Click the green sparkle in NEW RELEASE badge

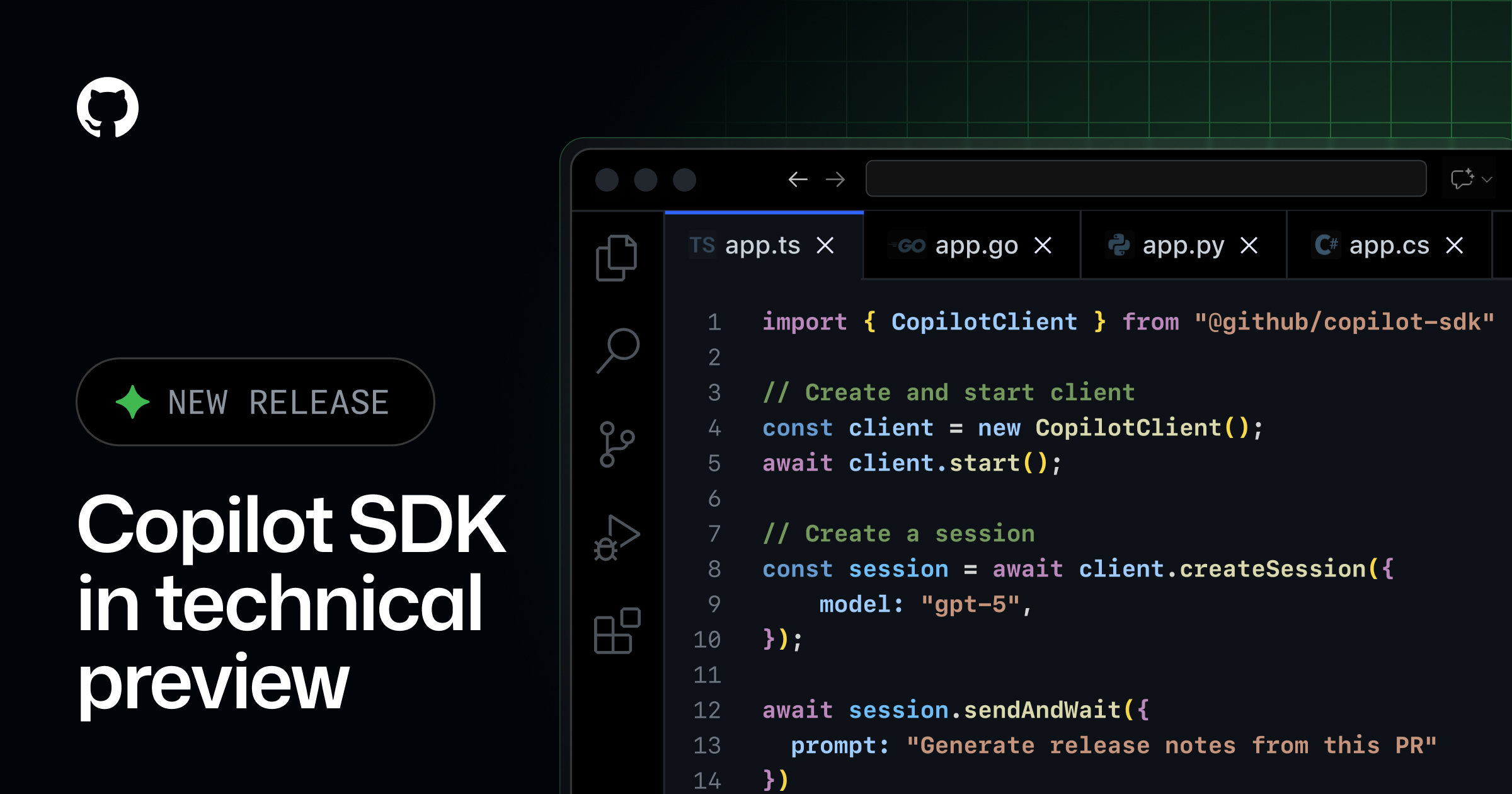pyautogui.click(x=132, y=402)
